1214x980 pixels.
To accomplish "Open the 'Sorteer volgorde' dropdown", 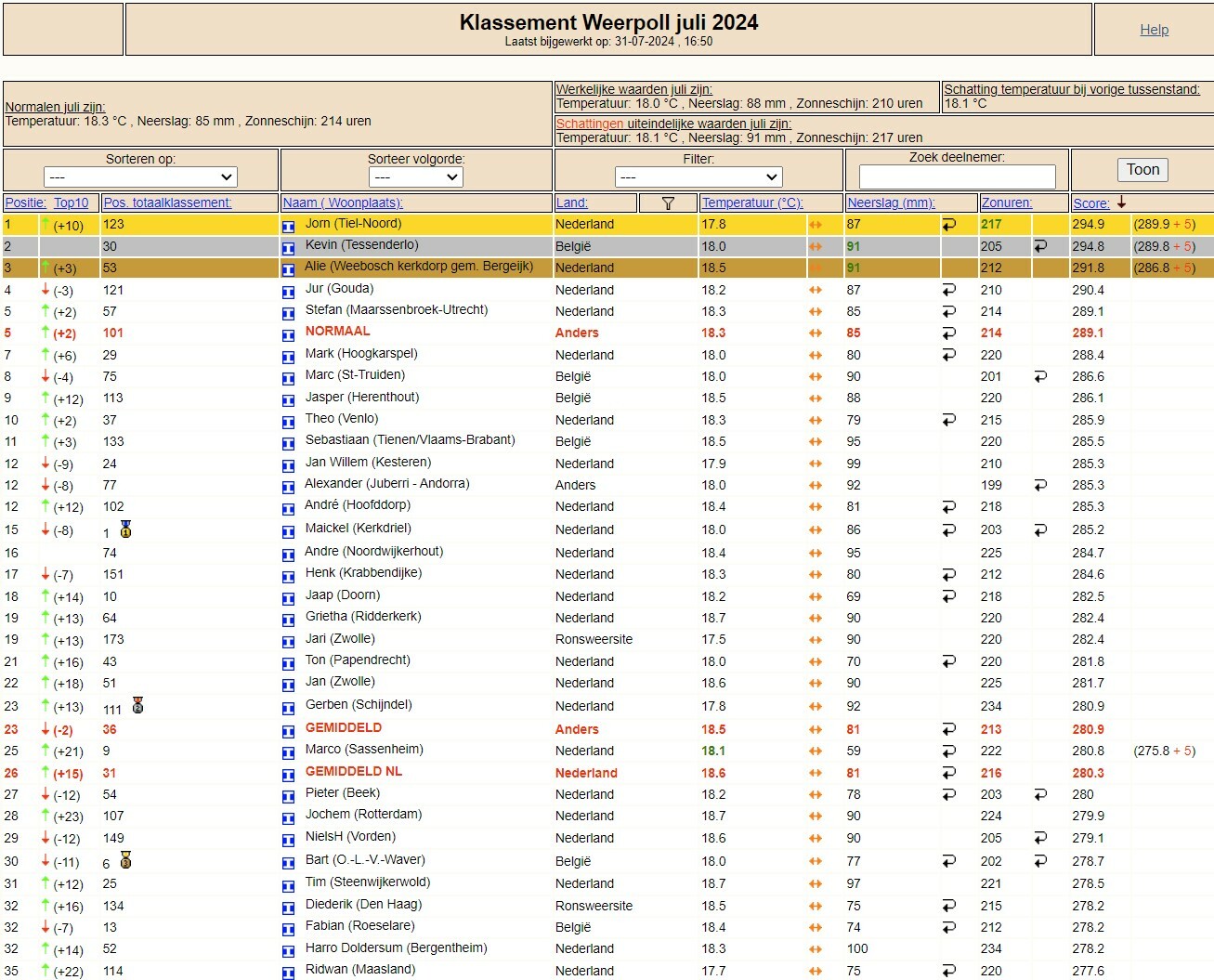I will pyautogui.click(x=415, y=177).
